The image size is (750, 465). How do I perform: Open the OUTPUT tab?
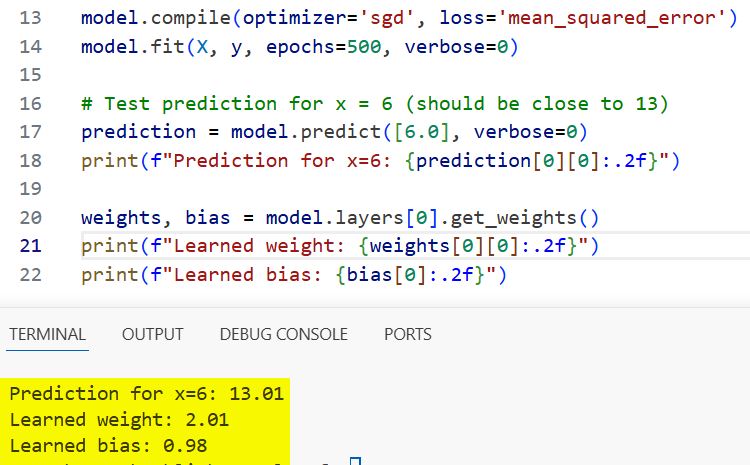pos(153,334)
